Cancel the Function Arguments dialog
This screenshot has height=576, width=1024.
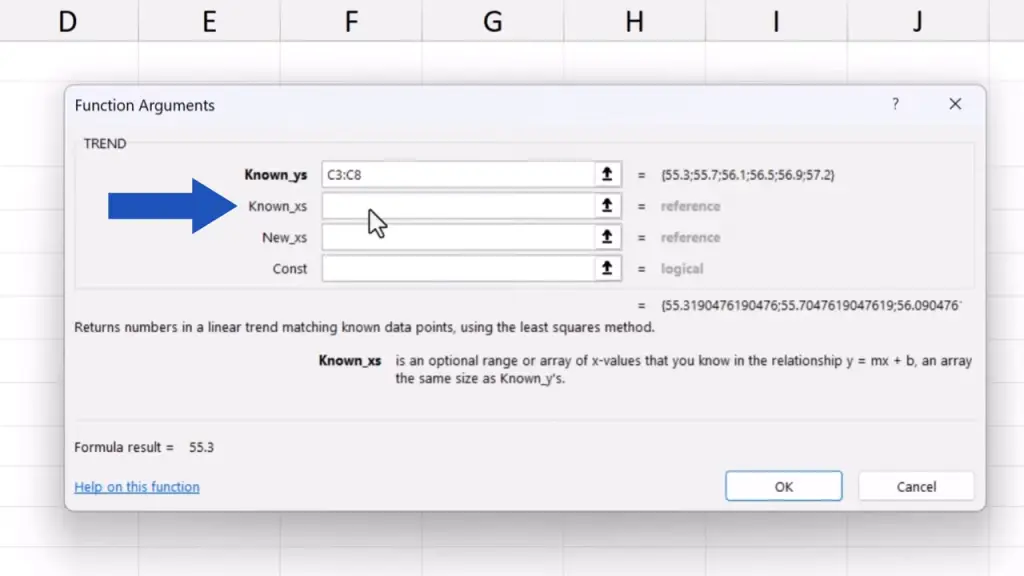[x=915, y=487]
